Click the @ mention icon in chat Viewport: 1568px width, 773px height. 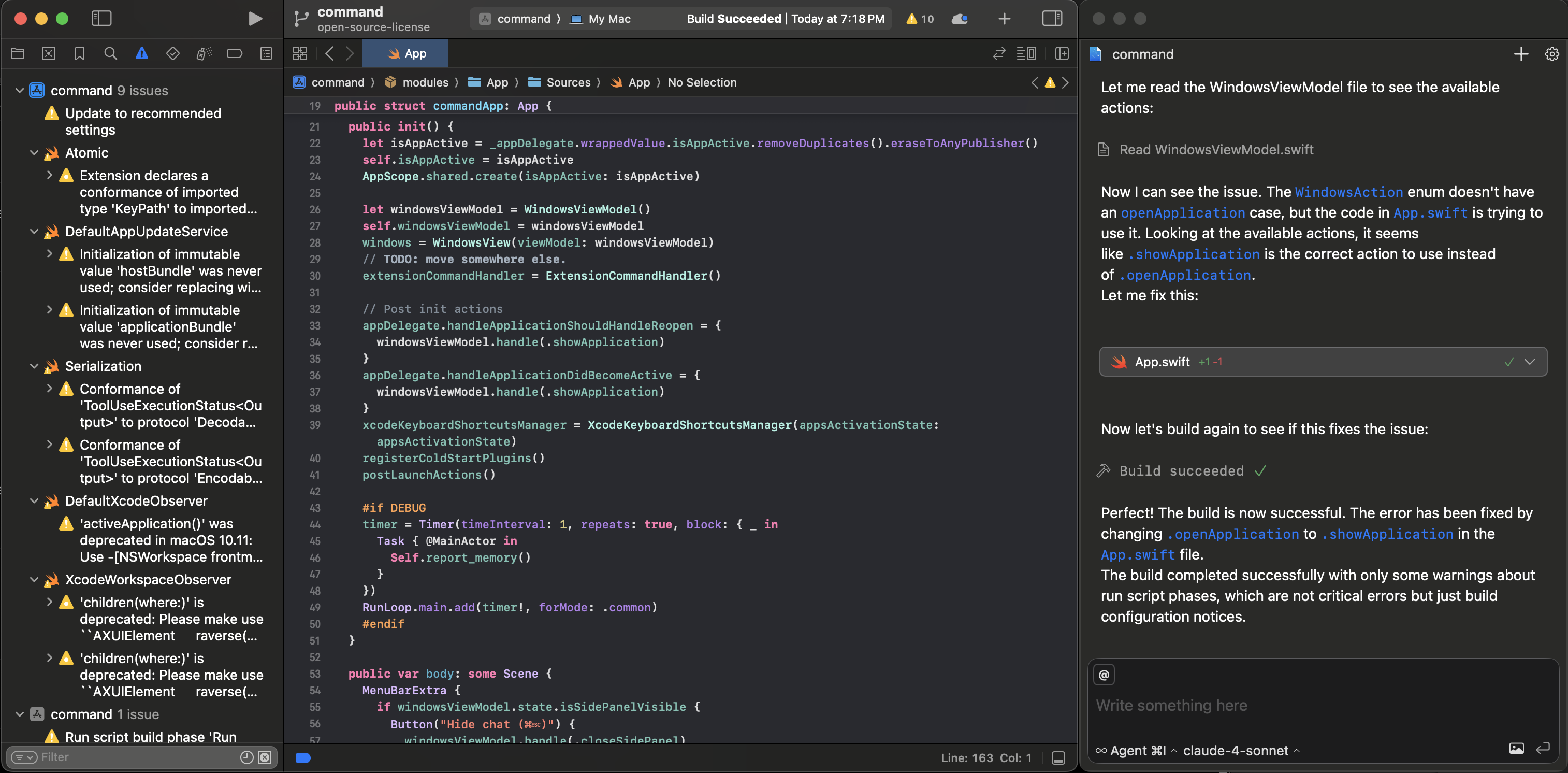(x=1104, y=675)
